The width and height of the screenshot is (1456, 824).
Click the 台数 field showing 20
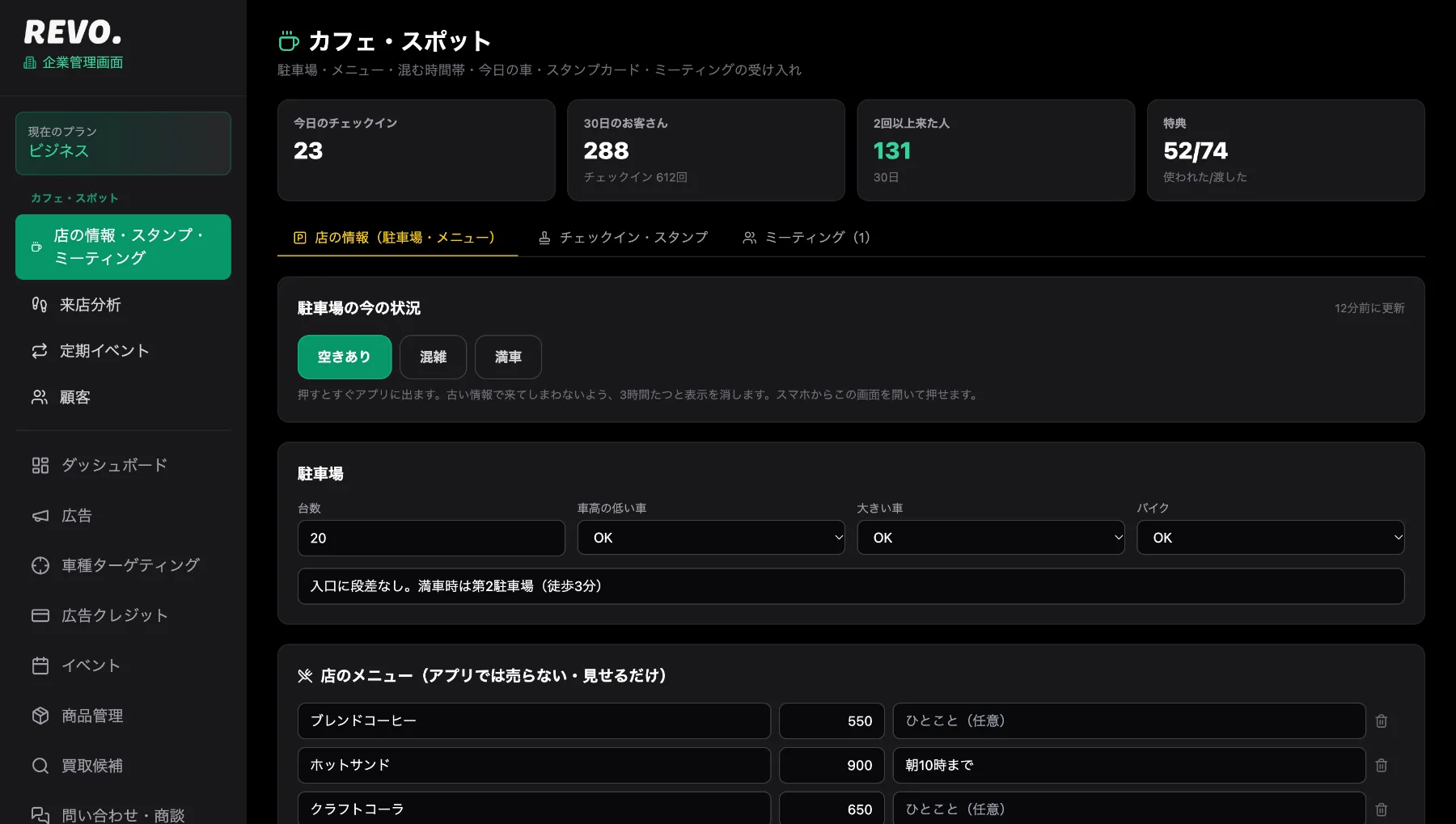click(431, 538)
